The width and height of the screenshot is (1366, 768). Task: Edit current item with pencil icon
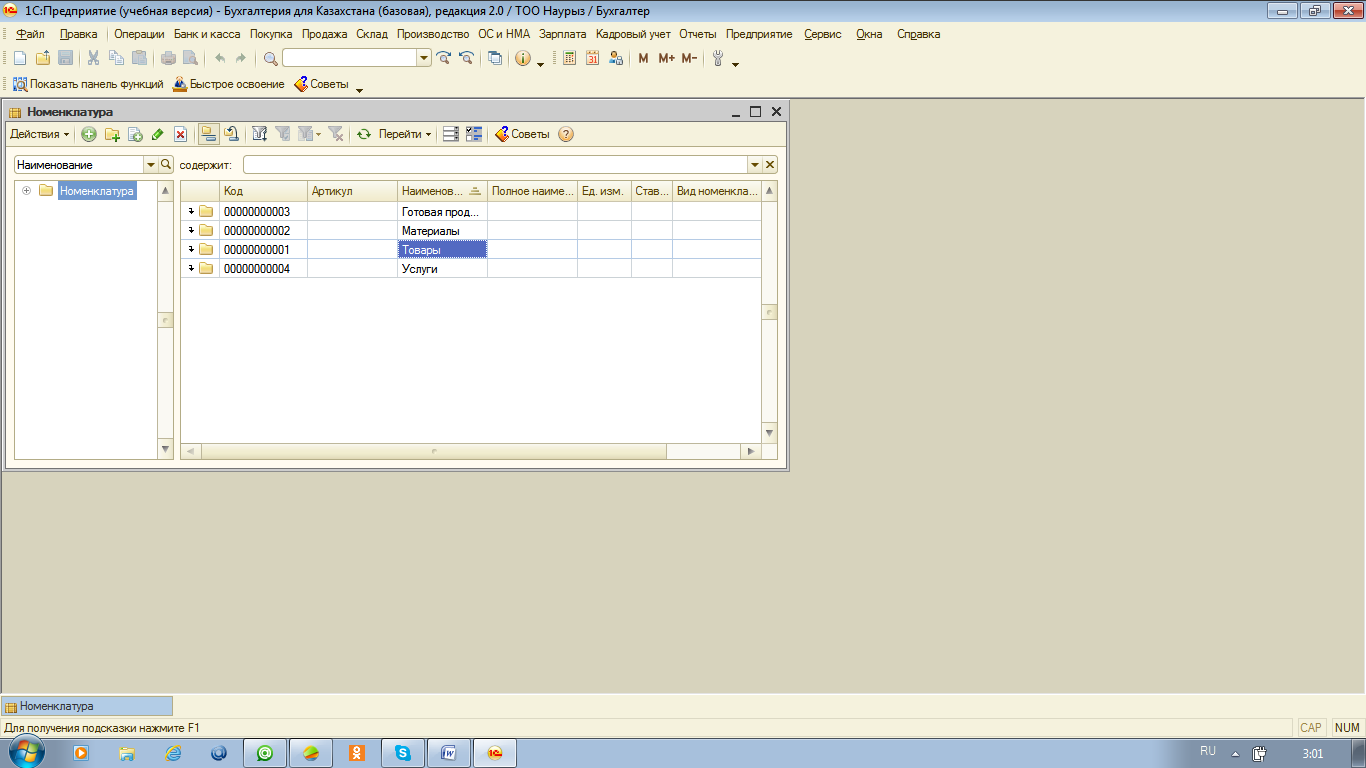158,134
